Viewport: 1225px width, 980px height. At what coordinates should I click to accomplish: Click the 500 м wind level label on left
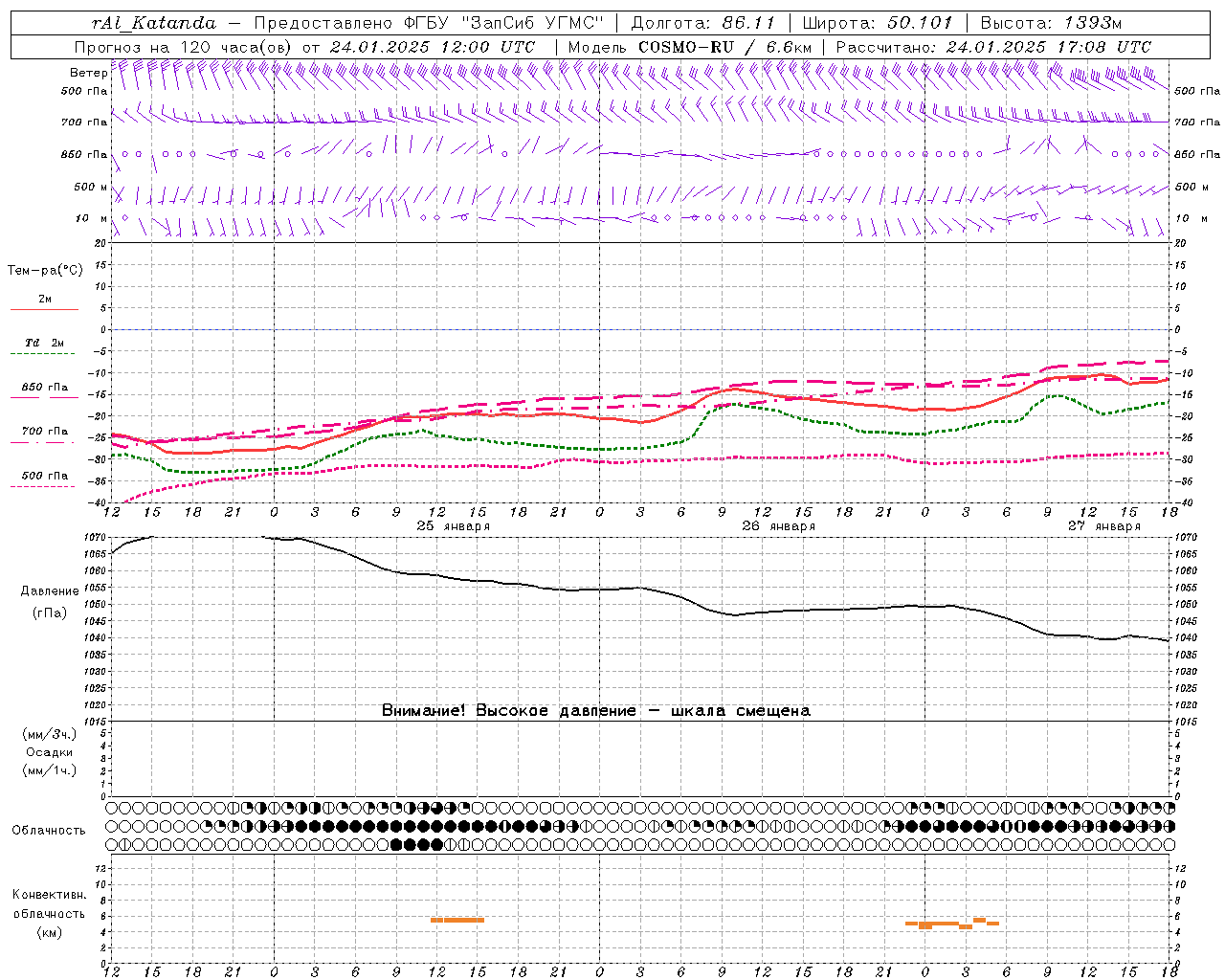(91, 187)
